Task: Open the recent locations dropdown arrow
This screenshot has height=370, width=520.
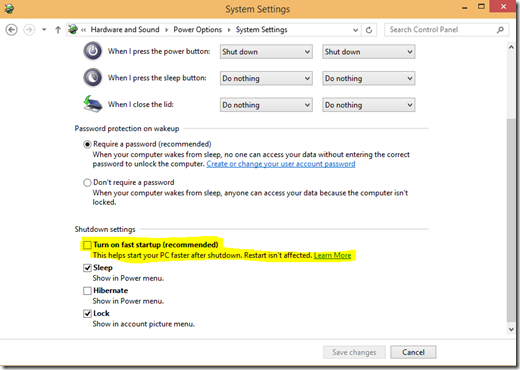Action: (x=44, y=30)
